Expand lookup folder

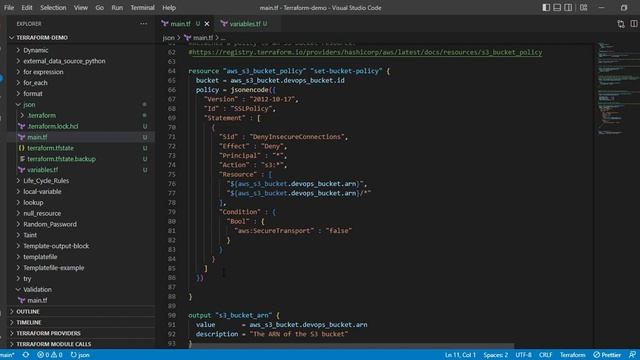click(82, 202)
